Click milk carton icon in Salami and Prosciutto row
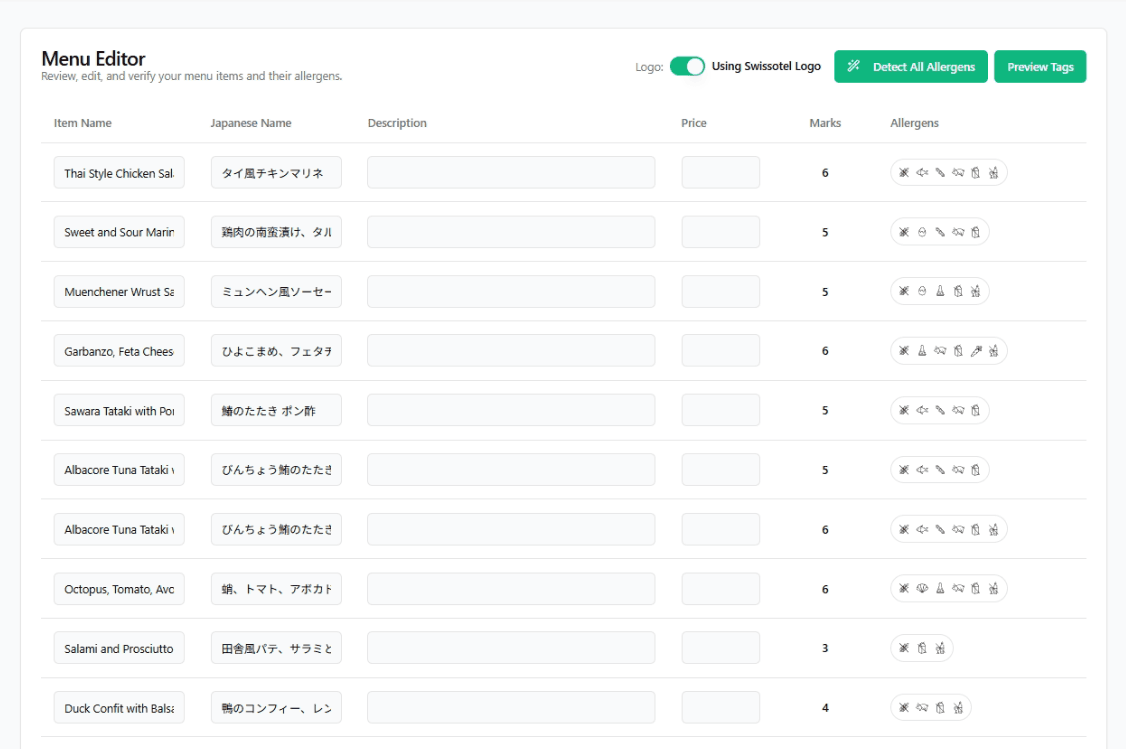Screen dimensions: 1126x749 pos(922,649)
